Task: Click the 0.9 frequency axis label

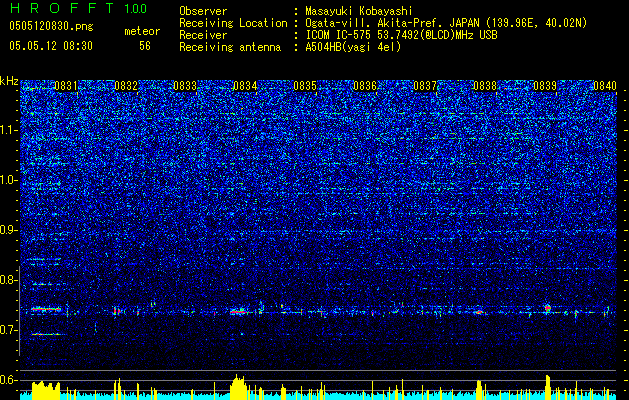Action: (9, 231)
